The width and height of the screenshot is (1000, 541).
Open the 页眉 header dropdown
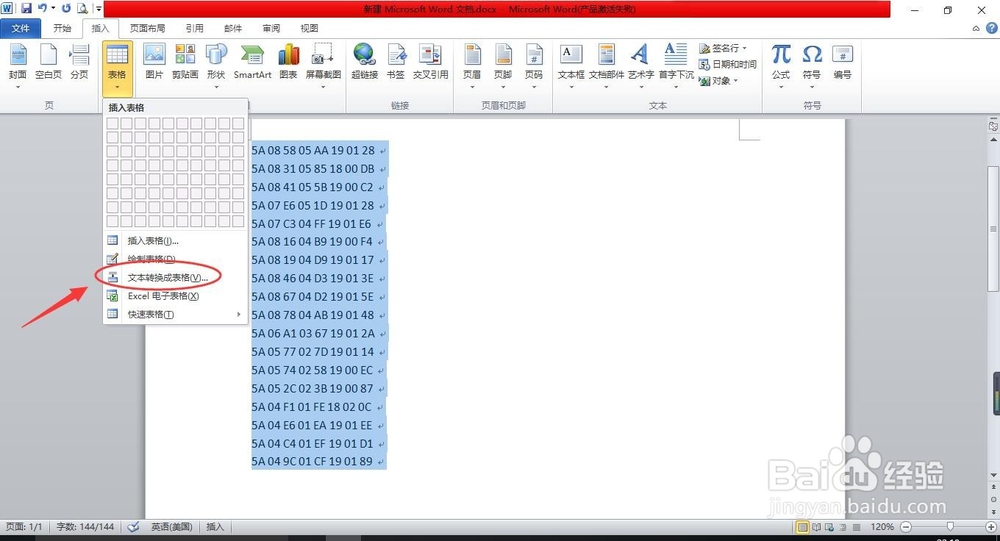click(x=472, y=66)
